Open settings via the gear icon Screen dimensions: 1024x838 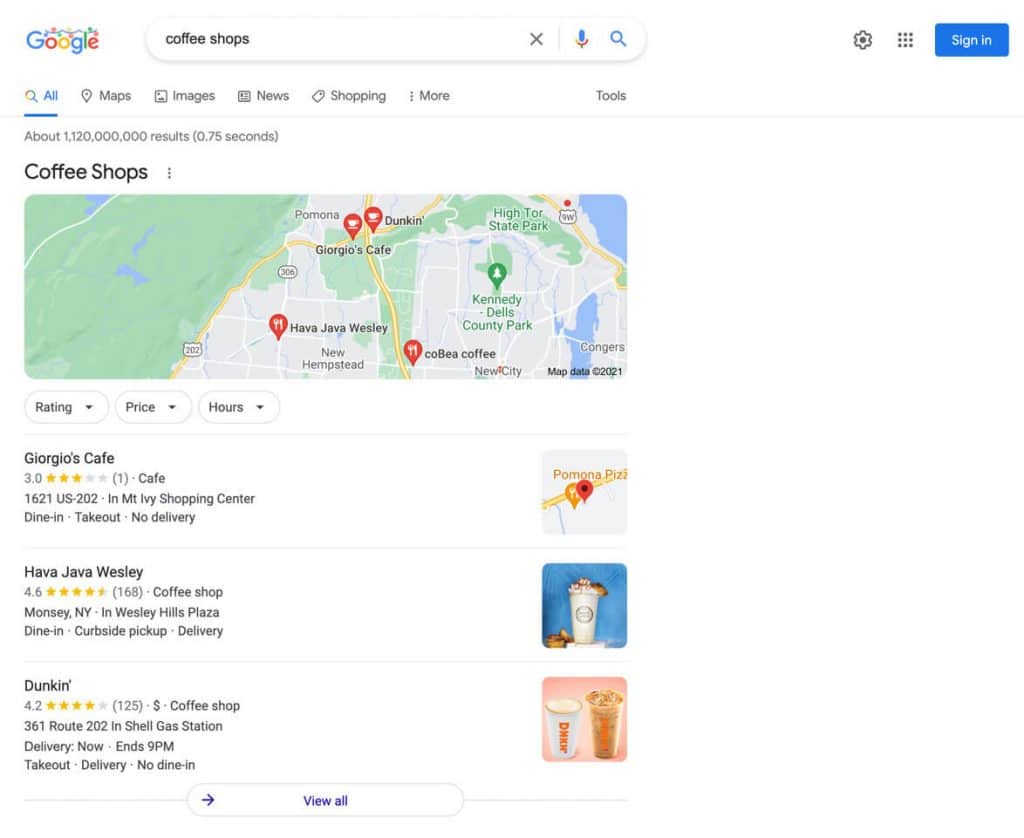(863, 40)
